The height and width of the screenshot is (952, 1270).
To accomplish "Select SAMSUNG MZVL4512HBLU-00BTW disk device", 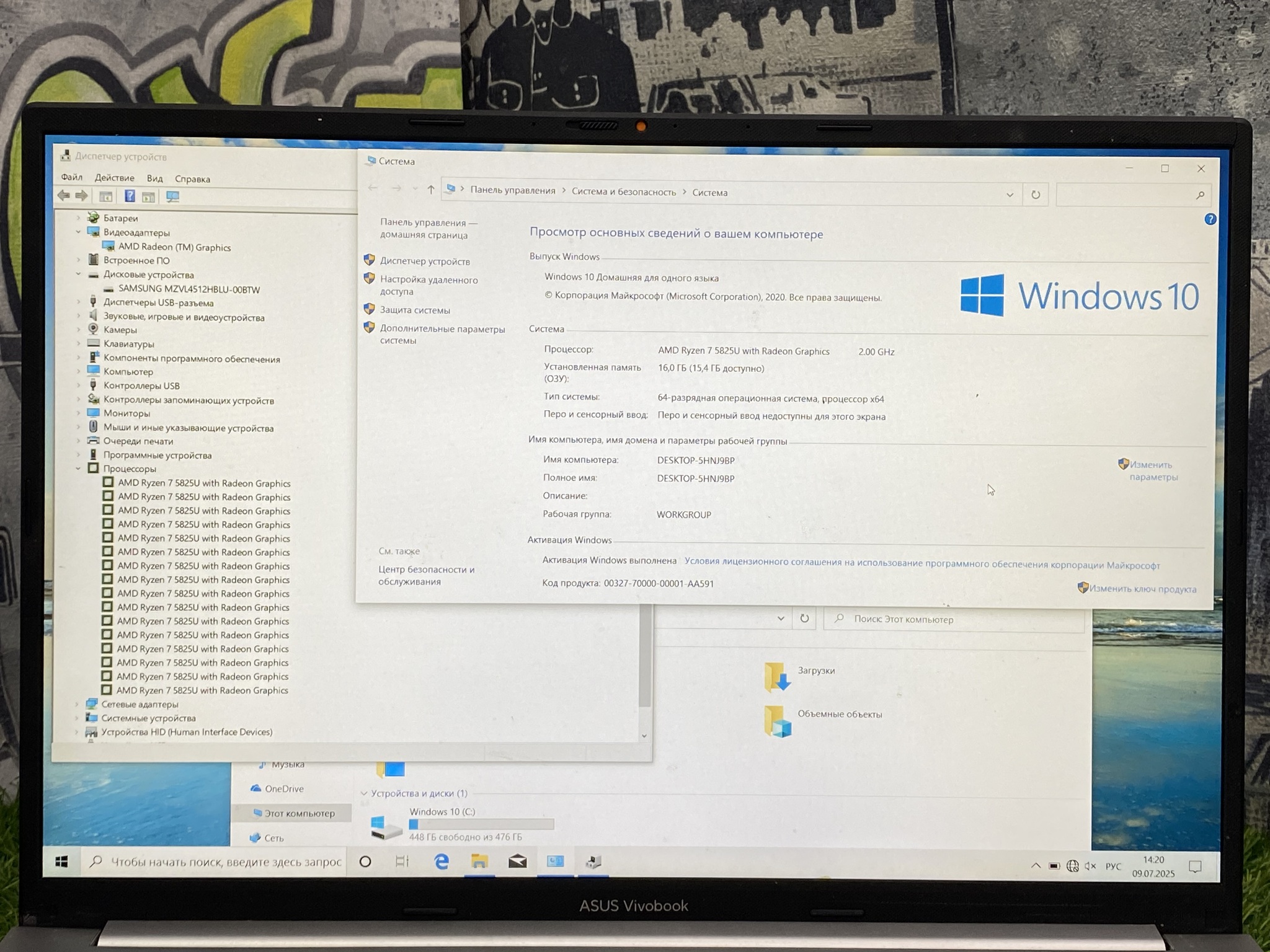I will (189, 289).
